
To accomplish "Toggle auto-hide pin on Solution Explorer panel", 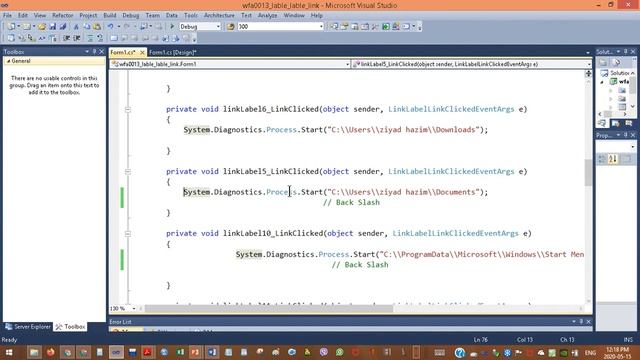I will 625,52.
